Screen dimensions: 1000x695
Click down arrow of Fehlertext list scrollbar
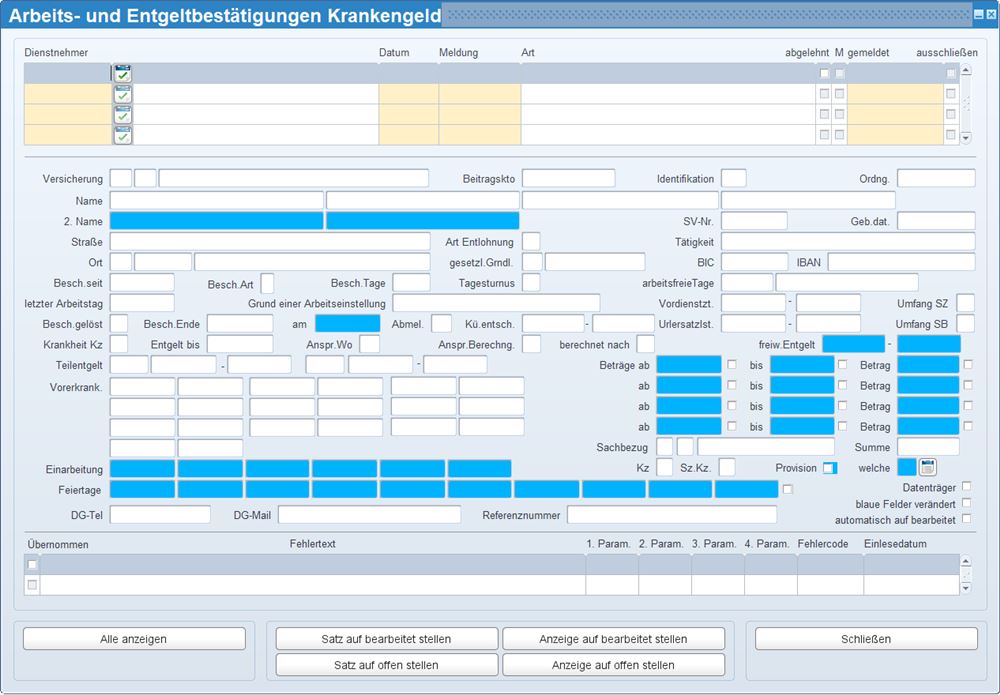(966, 588)
